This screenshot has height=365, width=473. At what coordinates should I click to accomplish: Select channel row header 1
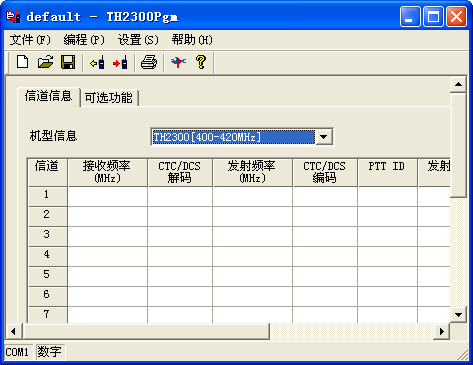point(47,196)
